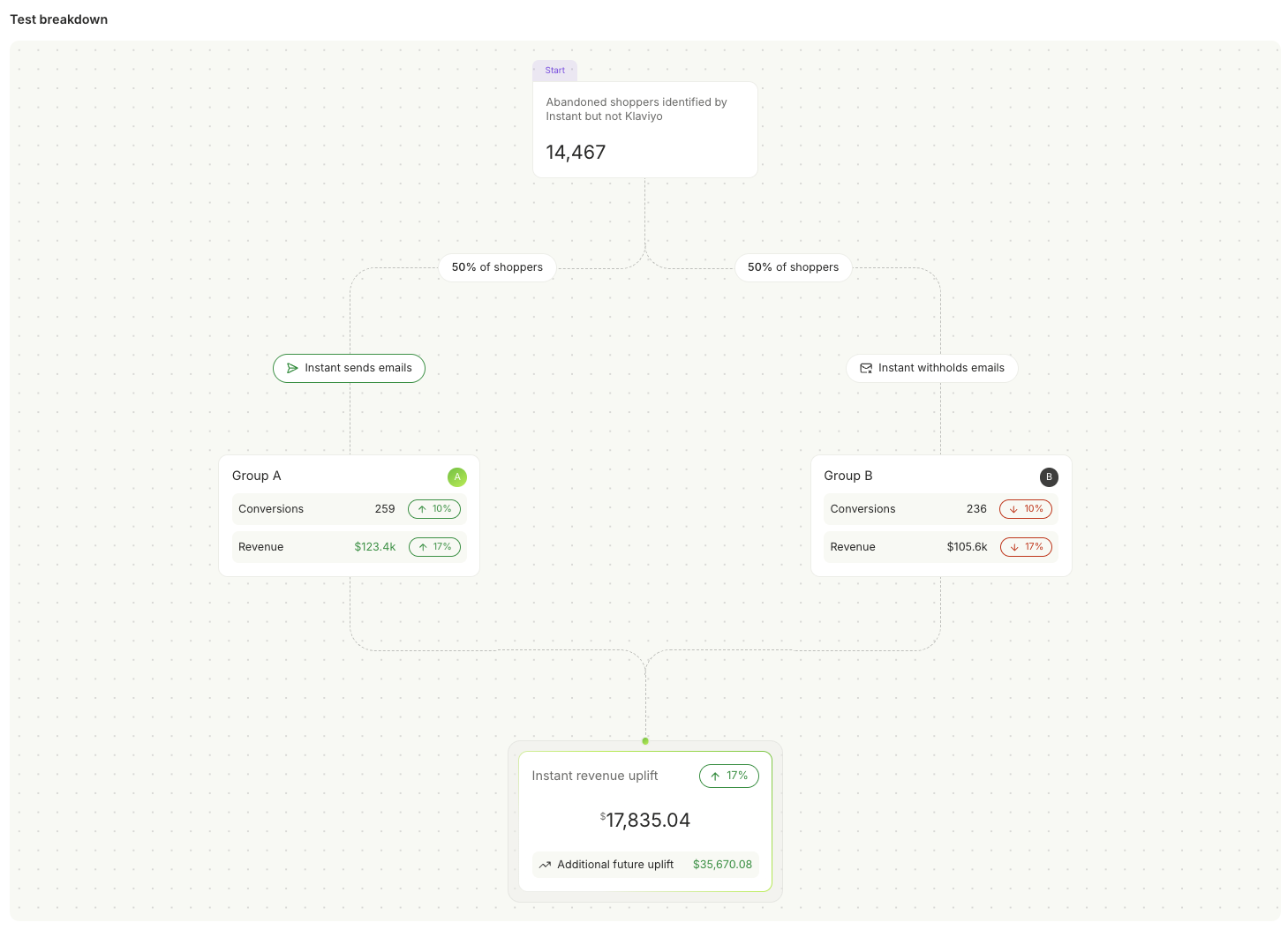Click the uplift 17% badge in result card

tap(729, 776)
